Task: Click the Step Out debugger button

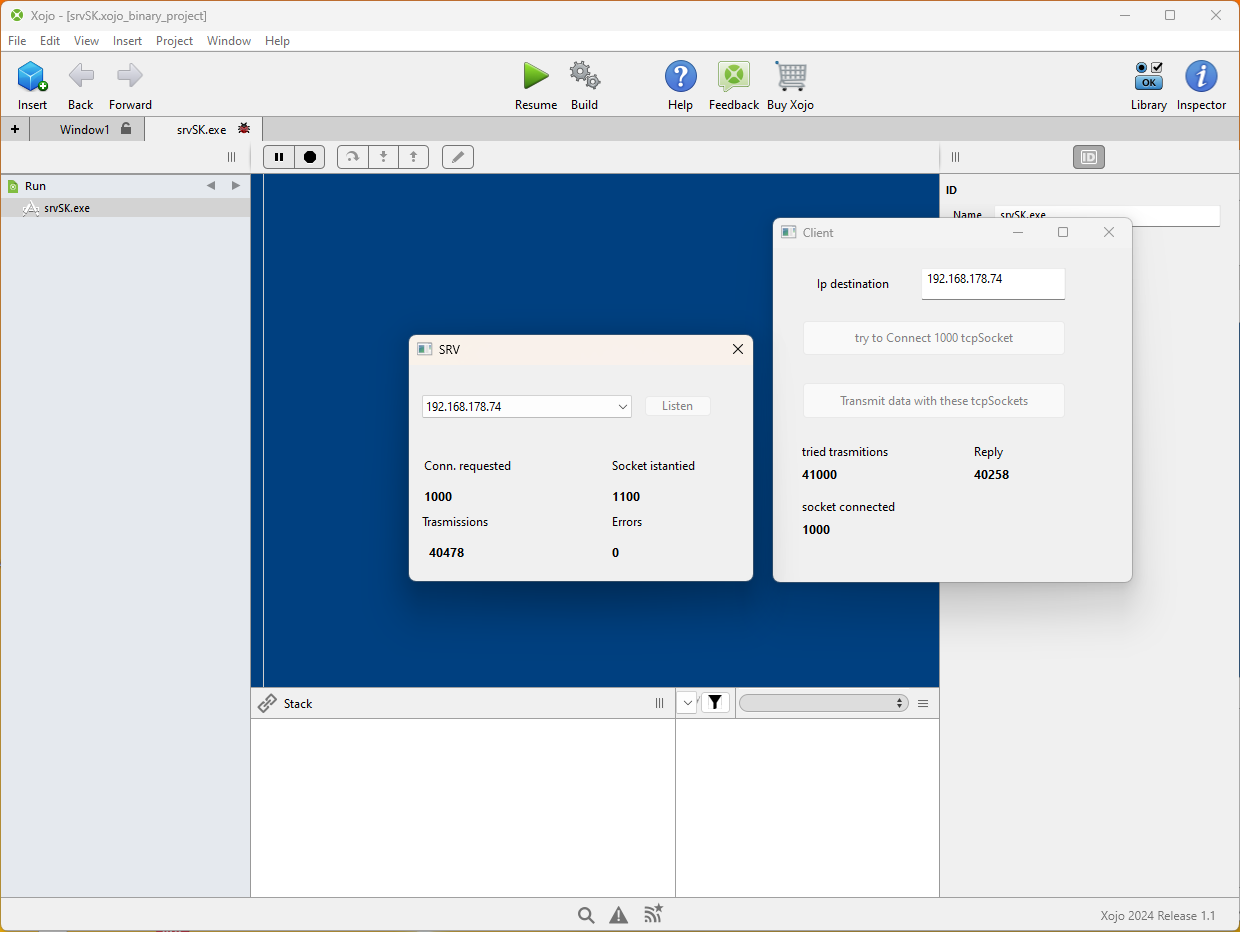Action: pyautogui.click(x=413, y=157)
